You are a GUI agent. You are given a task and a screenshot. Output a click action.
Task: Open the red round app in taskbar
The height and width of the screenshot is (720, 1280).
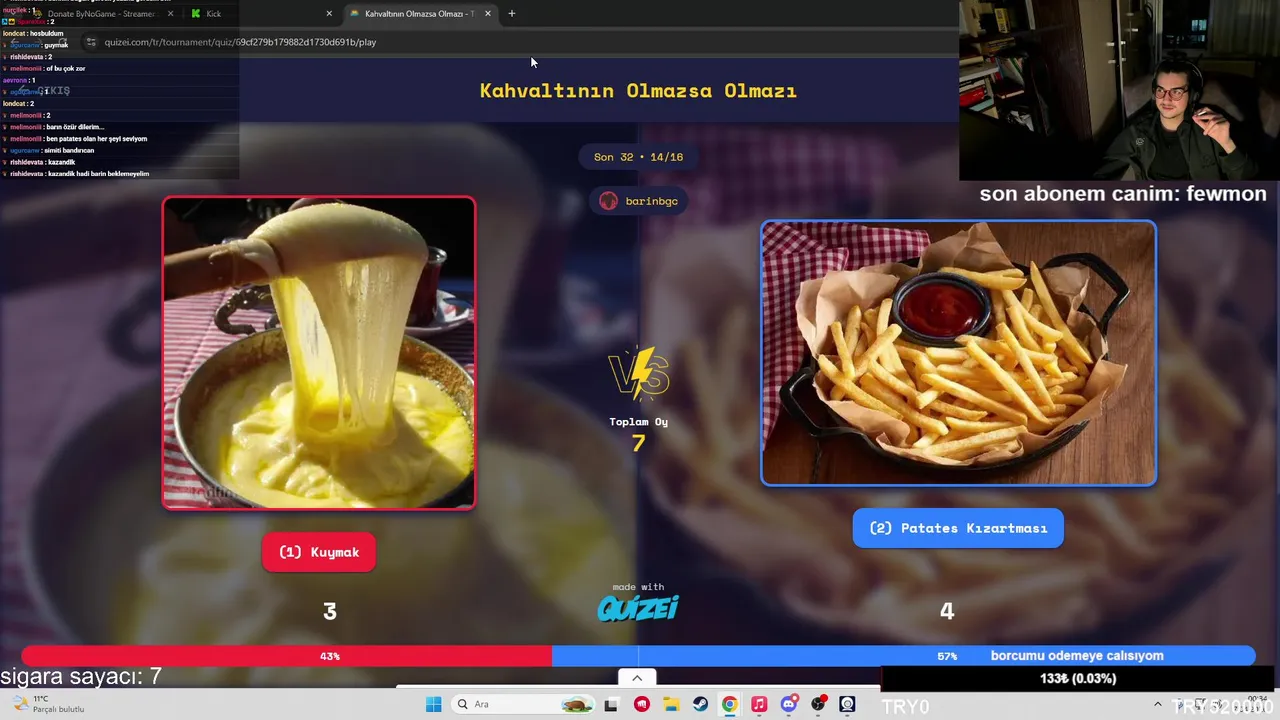641,704
